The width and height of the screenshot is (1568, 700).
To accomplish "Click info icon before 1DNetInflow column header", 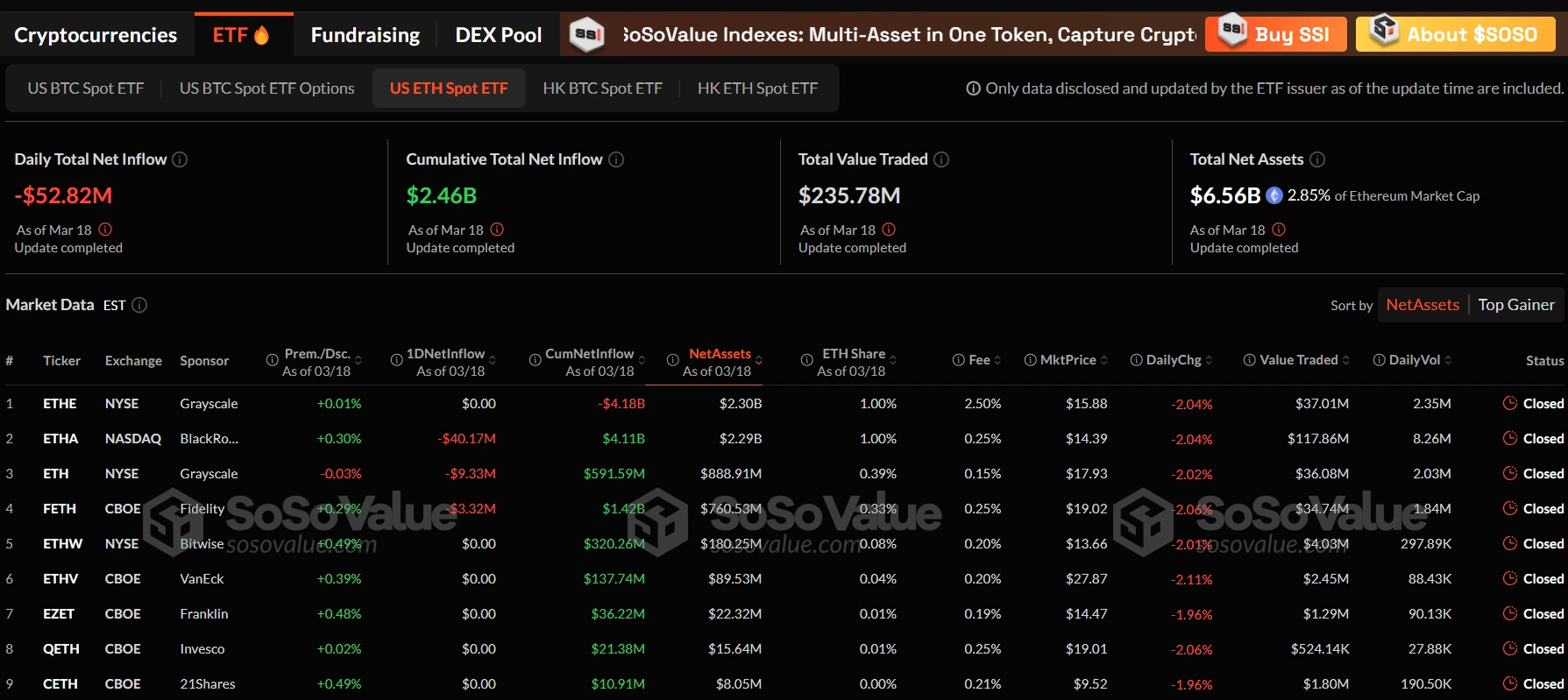I will point(397,360).
